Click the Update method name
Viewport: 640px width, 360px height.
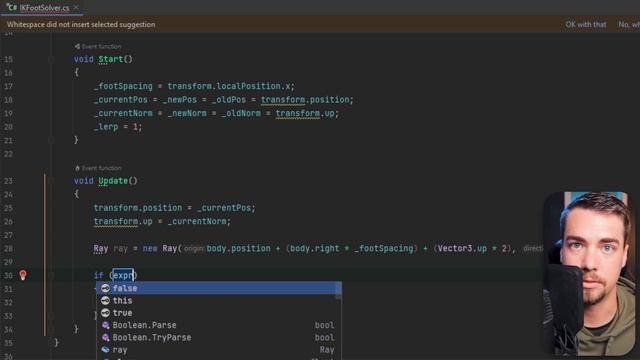[x=113, y=181]
